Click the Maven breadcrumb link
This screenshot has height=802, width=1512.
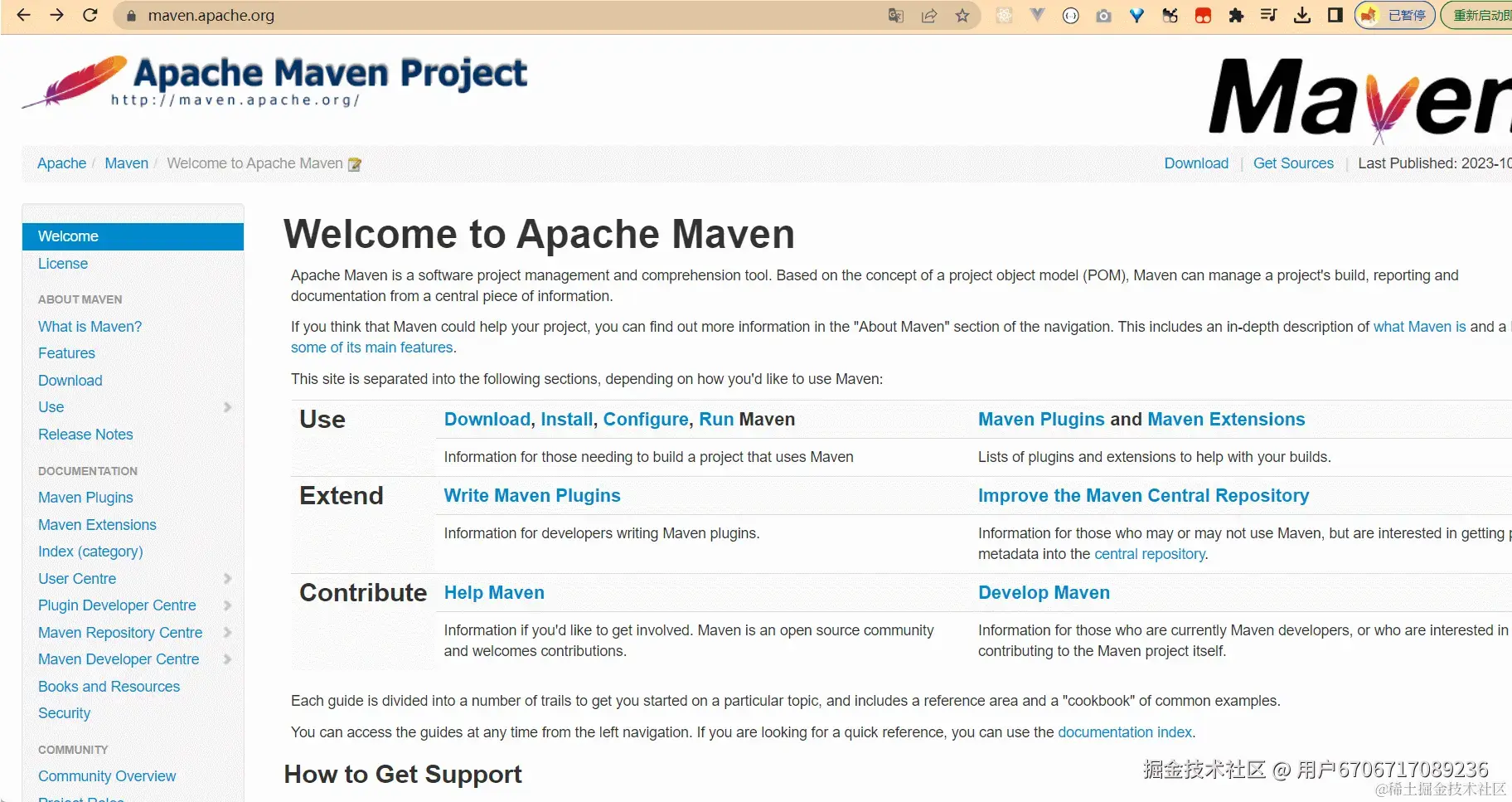pyautogui.click(x=126, y=163)
